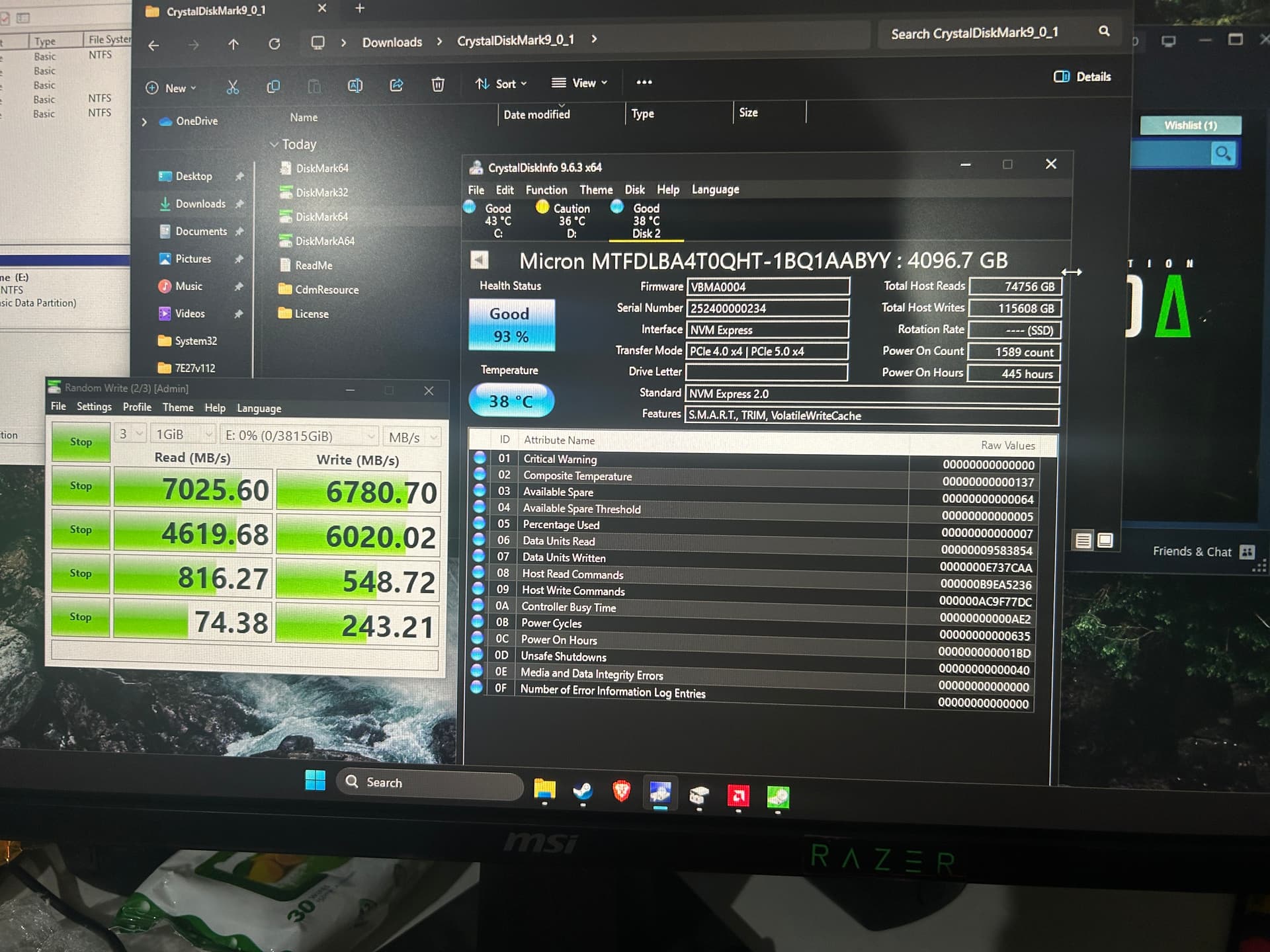
Task: Open the Profile menu in CrystalDiskMark
Action: click(137, 407)
